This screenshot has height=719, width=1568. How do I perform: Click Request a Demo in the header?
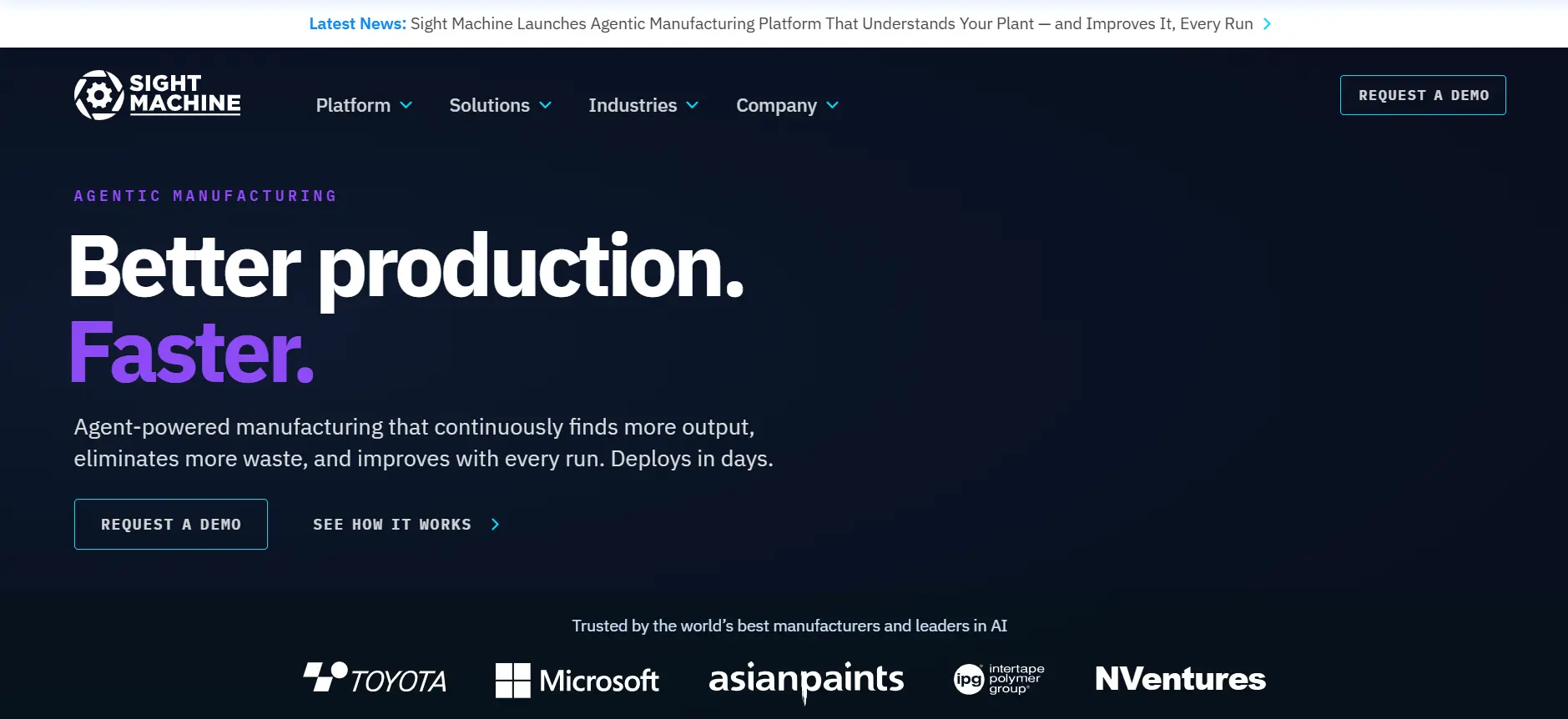pyautogui.click(x=1423, y=95)
